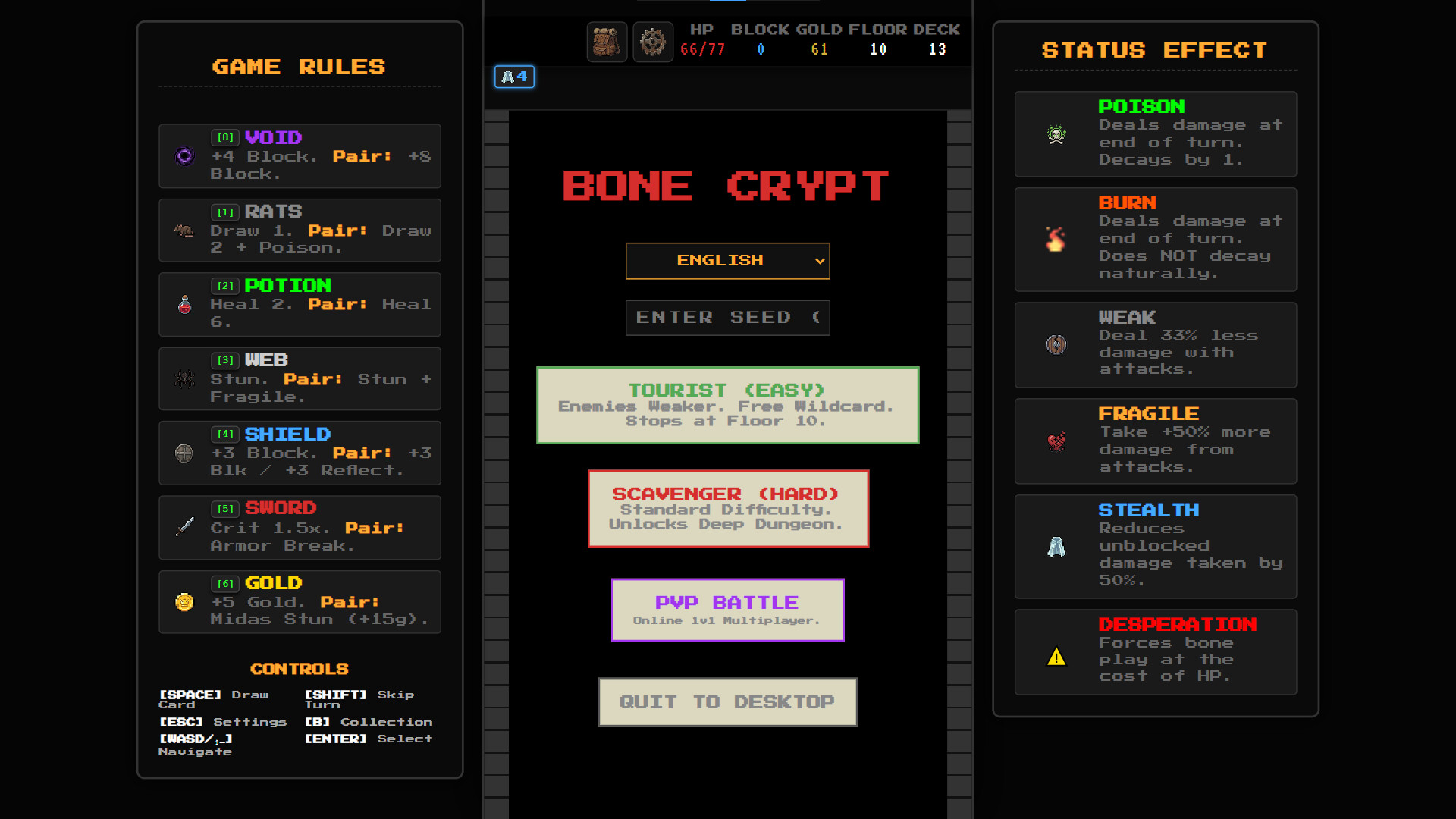Click the Potion flask icon
This screenshot has height=819, width=1456.
(x=184, y=305)
